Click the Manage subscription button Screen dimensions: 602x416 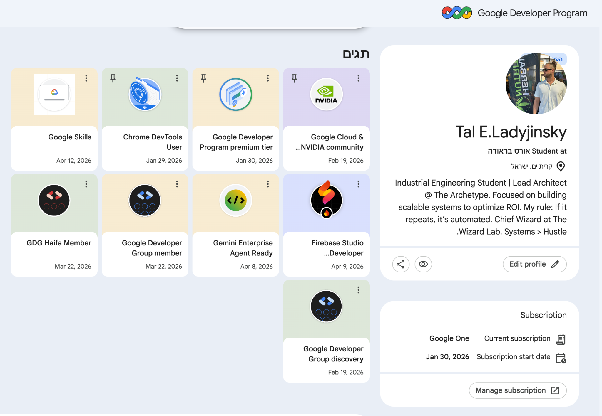pos(518,390)
